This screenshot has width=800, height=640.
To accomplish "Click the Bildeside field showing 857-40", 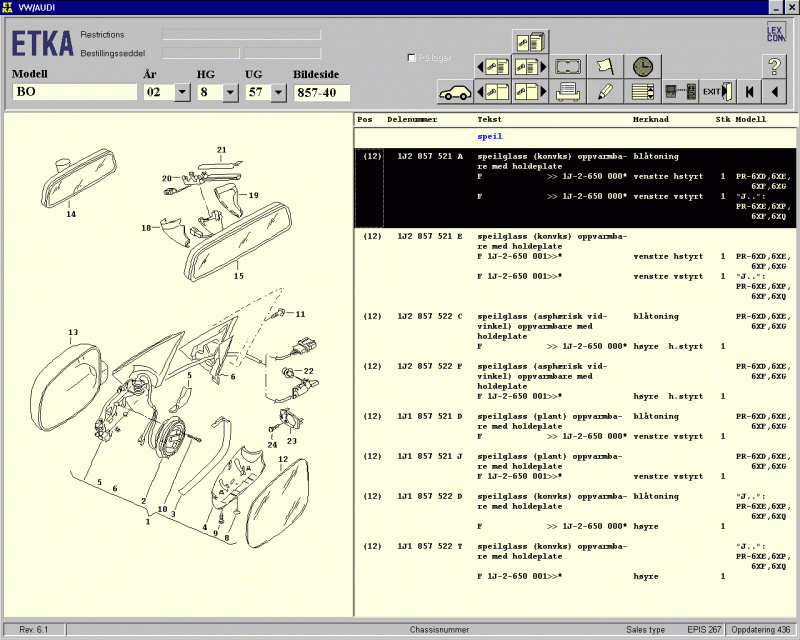I will (321, 92).
